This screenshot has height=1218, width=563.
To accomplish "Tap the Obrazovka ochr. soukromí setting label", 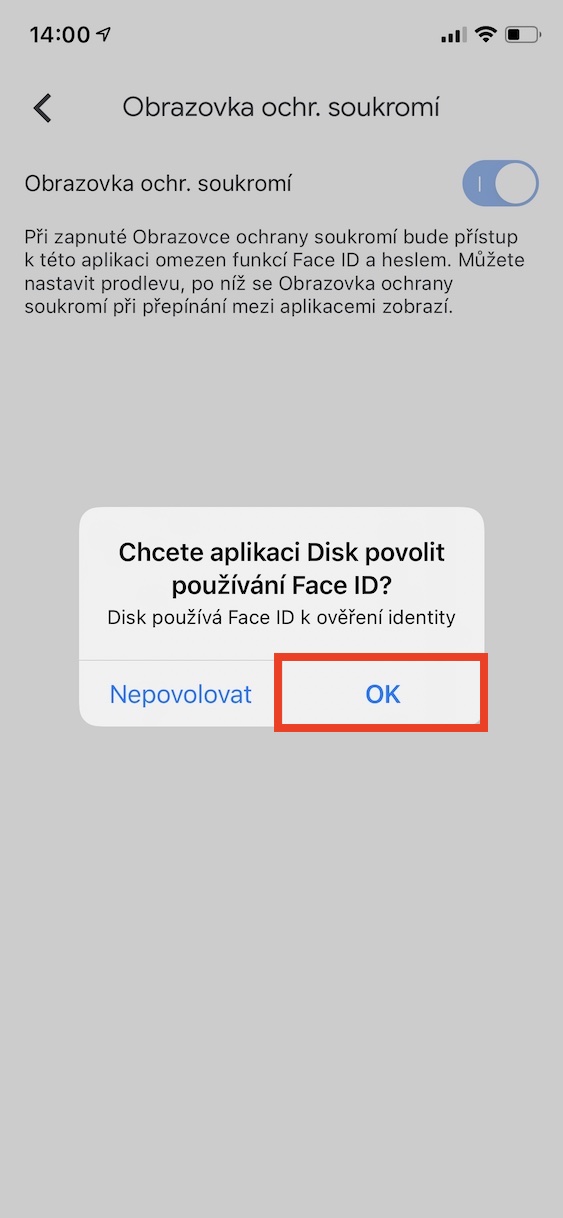I will [x=158, y=184].
